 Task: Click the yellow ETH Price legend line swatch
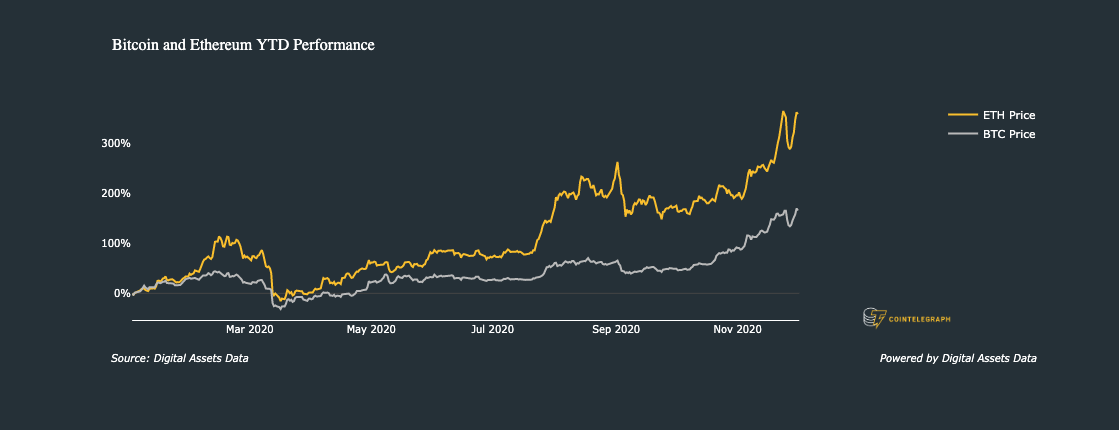[961, 115]
